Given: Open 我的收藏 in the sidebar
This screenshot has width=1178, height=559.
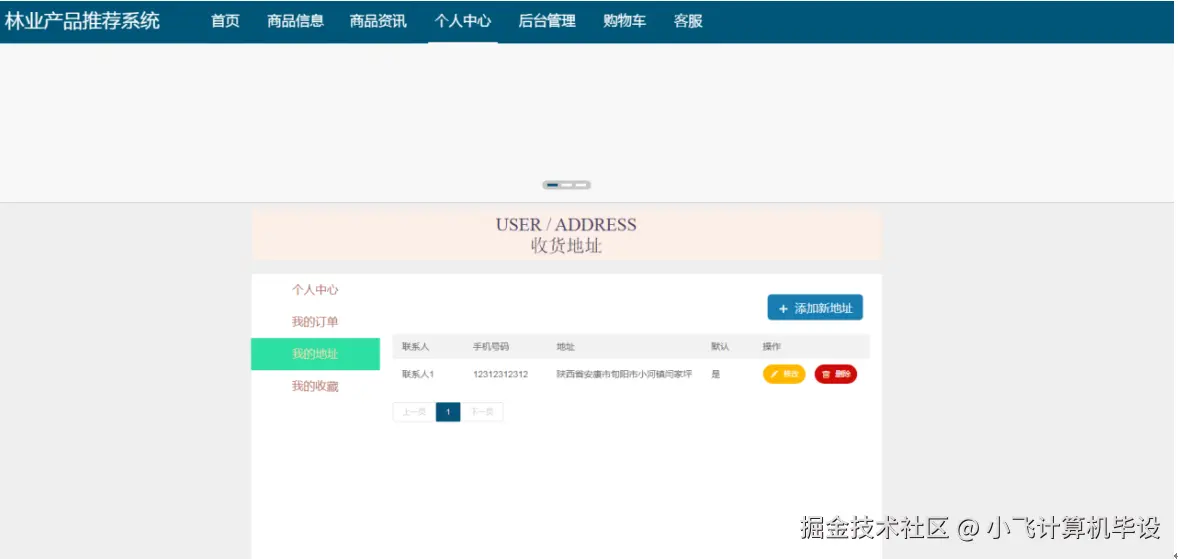Looking at the screenshot, I should coord(315,387).
